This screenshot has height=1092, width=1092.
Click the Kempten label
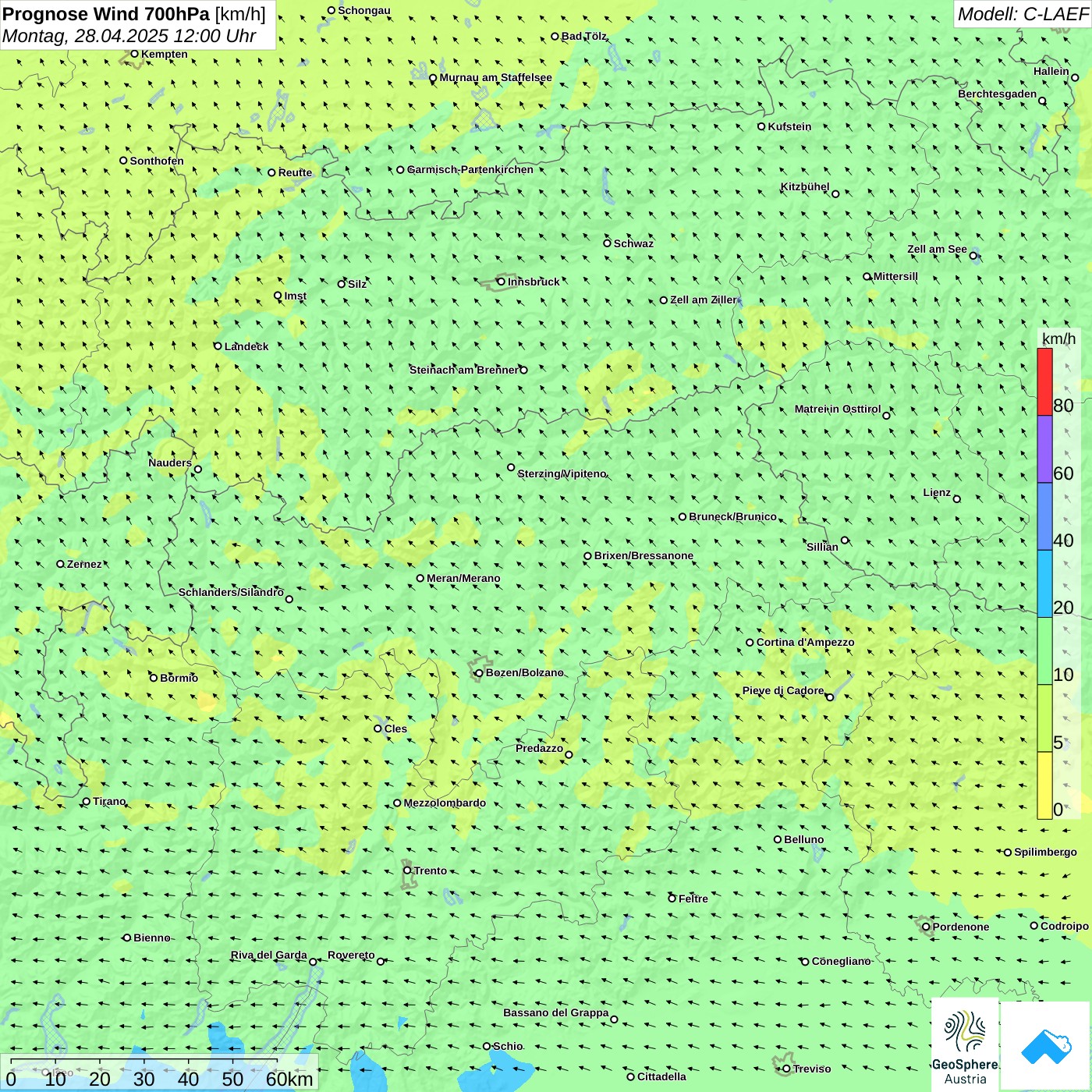[x=164, y=54]
